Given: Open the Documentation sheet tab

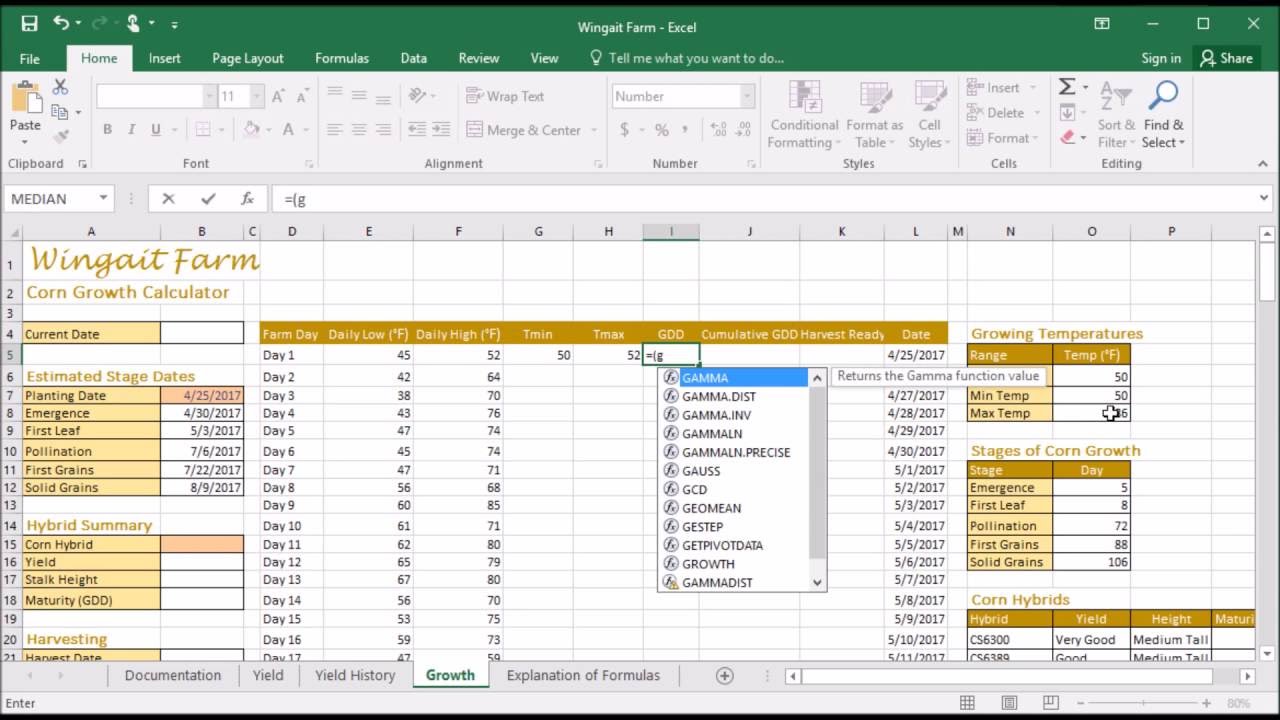Looking at the screenshot, I should 172,675.
